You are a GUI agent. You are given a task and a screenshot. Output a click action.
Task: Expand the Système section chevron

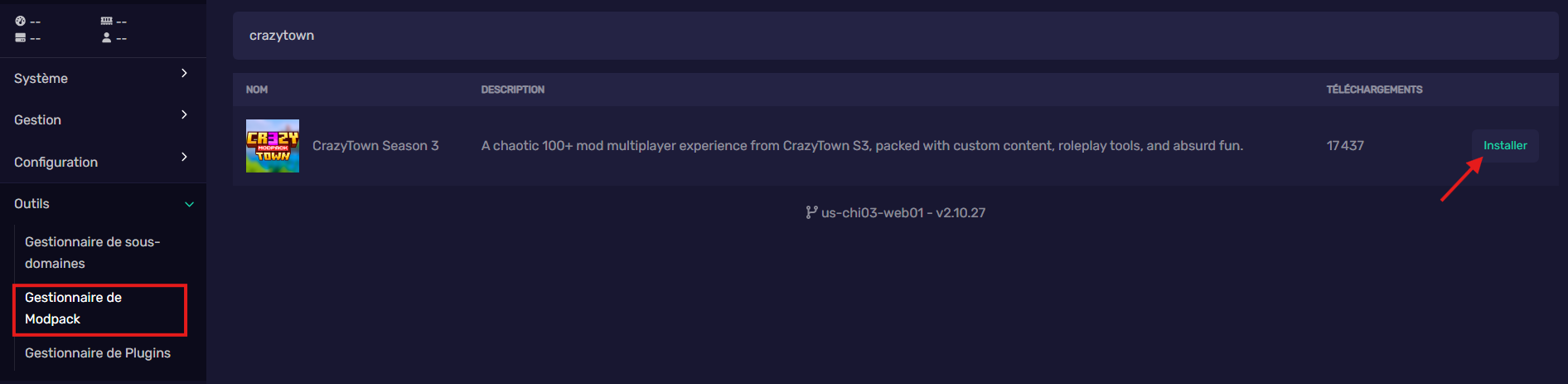tap(184, 73)
